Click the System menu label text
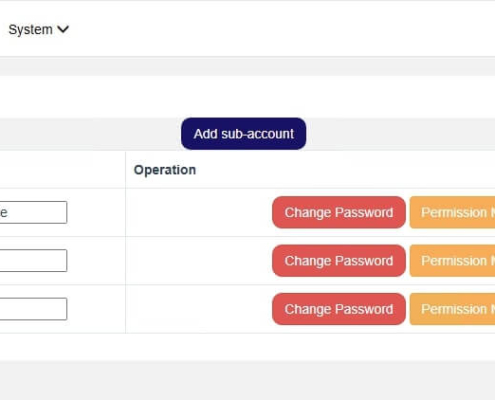This screenshot has width=495, height=400. coord(30,30)
